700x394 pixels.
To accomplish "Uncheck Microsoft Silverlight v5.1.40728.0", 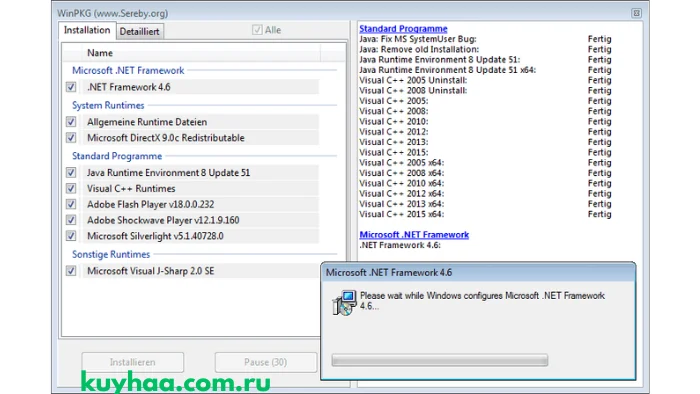I will (x=71, y=236).
